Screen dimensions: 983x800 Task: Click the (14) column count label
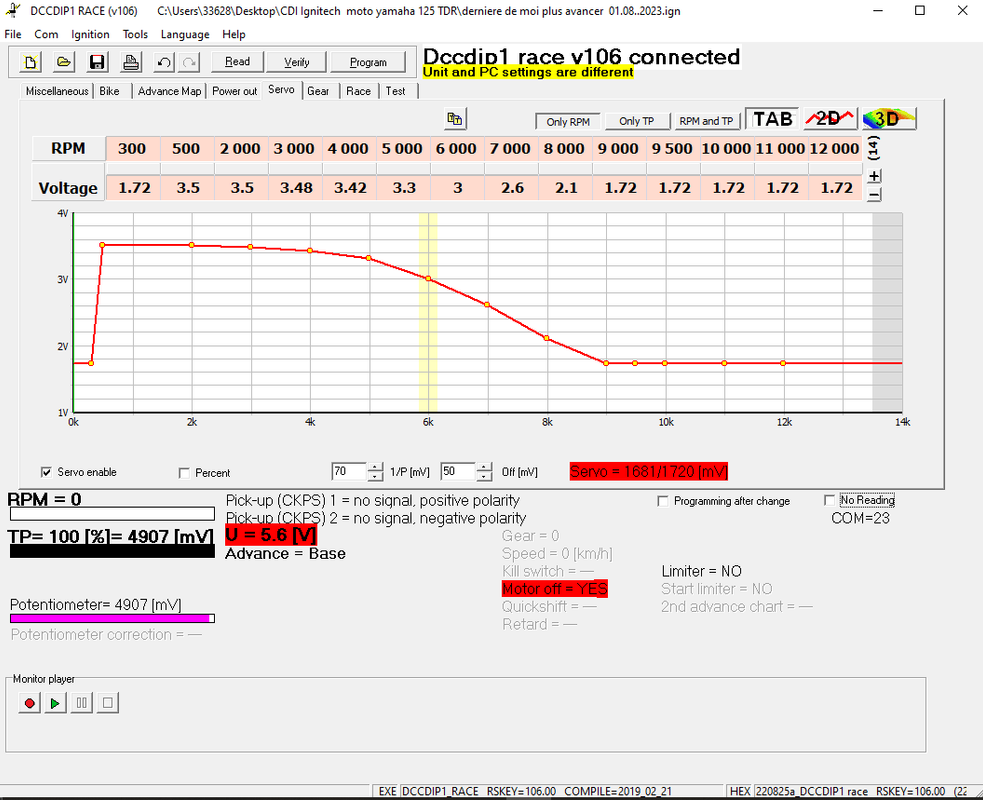pos(874,149)
